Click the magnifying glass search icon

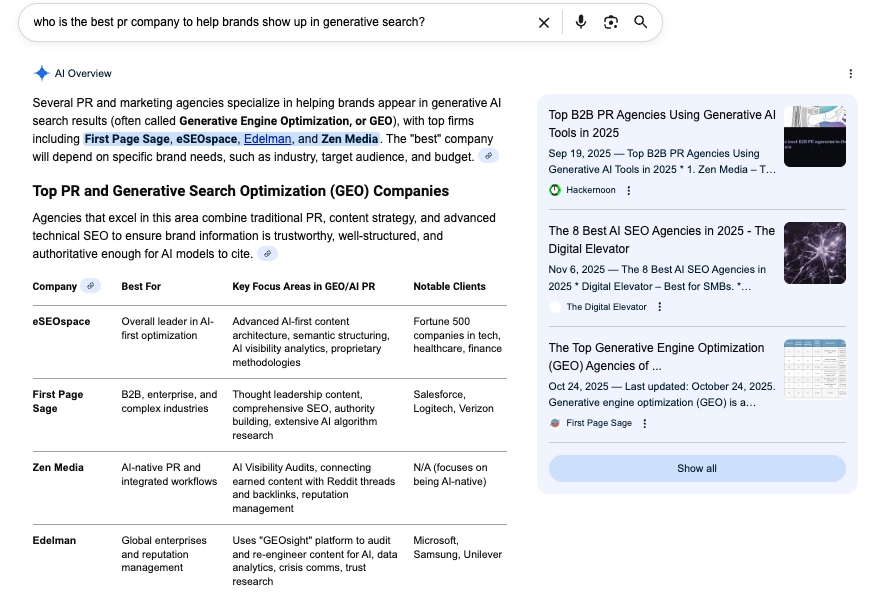pos(641,22)
